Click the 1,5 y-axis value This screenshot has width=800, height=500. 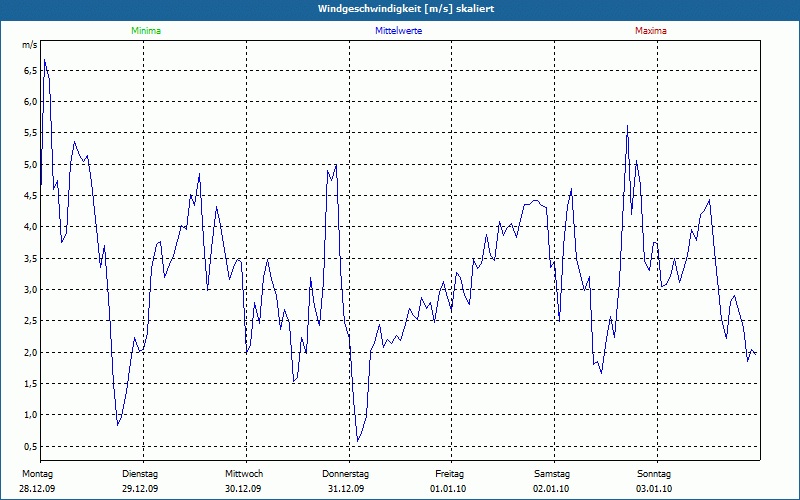[x=31, y=383]
